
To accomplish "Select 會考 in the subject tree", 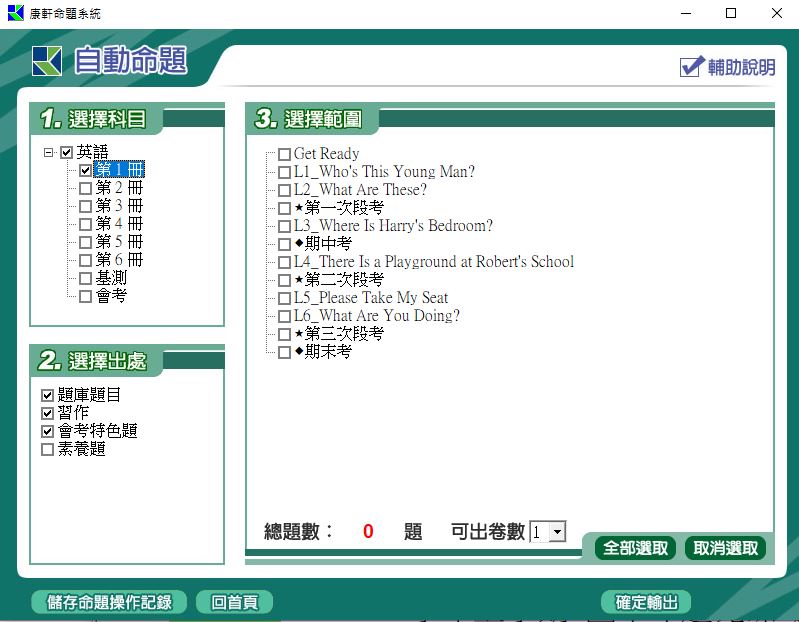I will coord(111,296).
